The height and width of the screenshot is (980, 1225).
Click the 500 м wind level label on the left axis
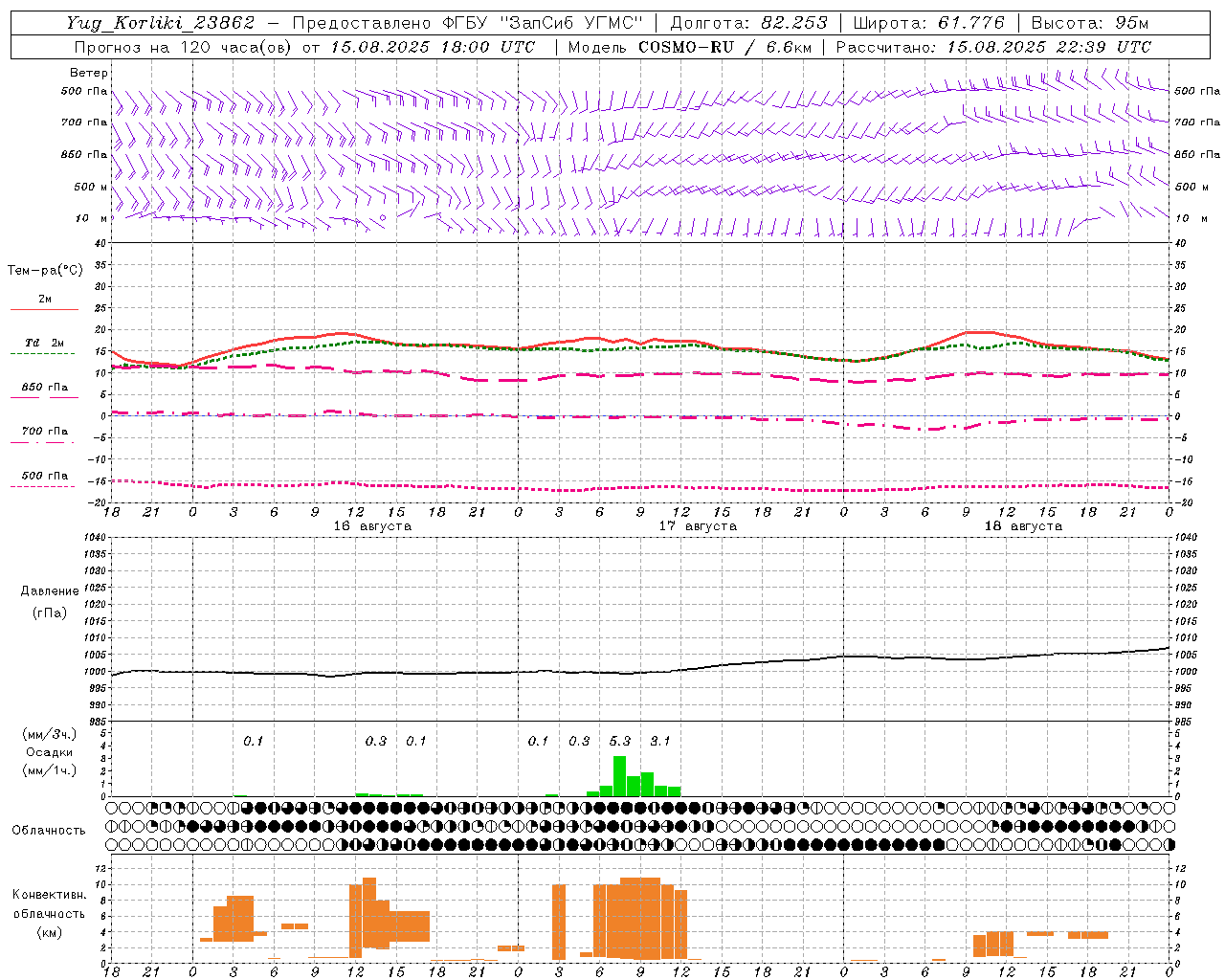coord(91,187)
